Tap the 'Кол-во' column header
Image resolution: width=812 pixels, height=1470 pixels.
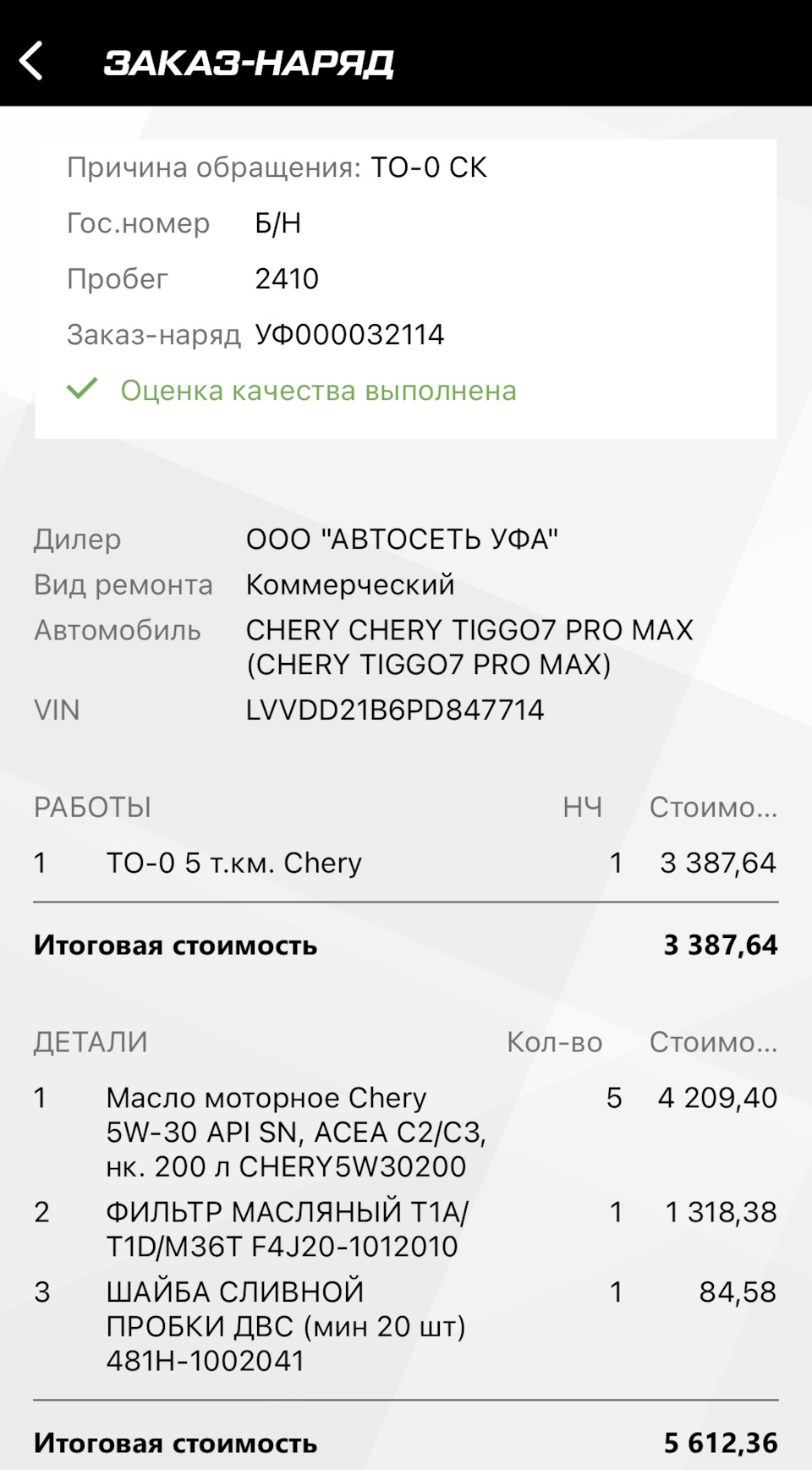click(x=554, y=1042)
